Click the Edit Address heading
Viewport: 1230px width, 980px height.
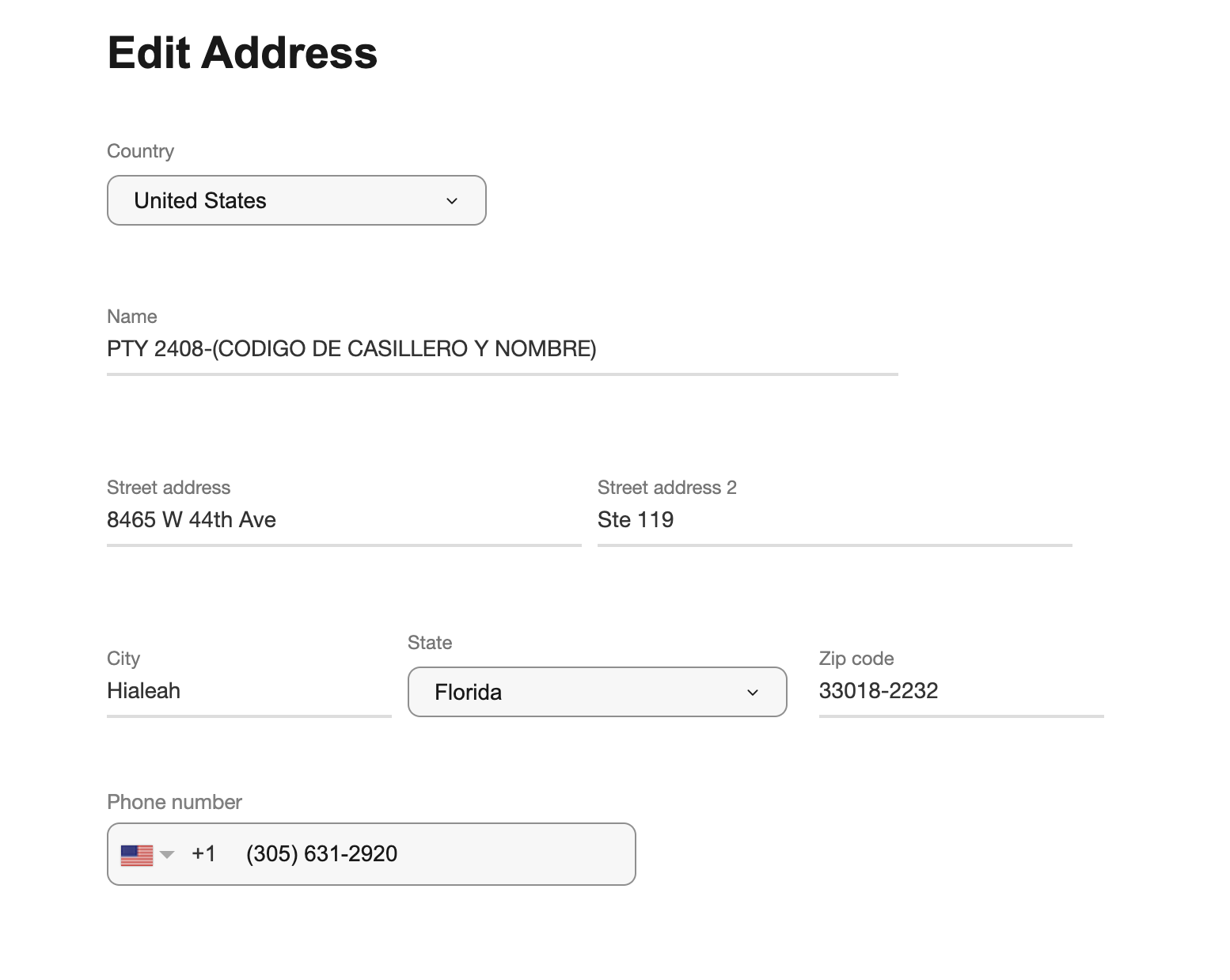242,53
